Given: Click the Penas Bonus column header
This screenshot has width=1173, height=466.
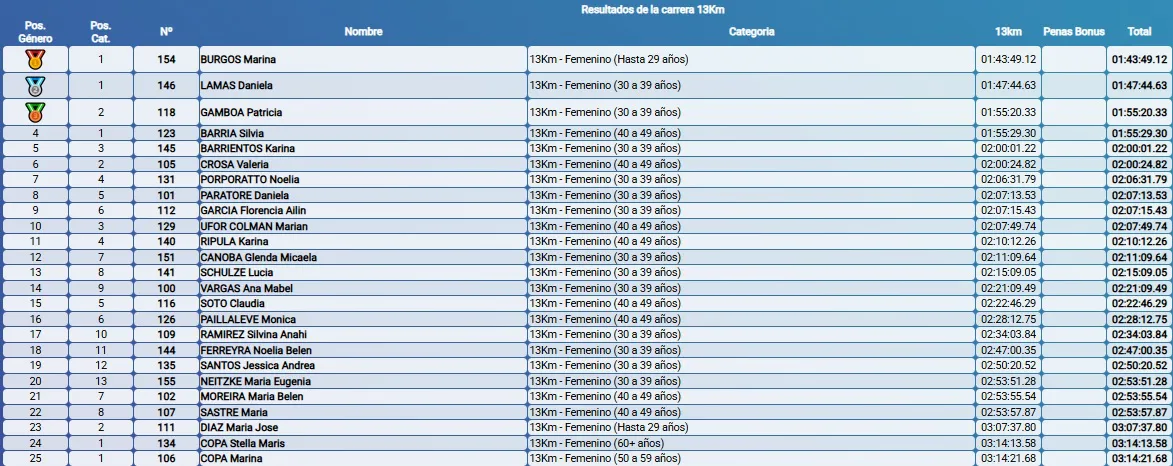Looking at the screenshot, I should [x=1073, y=32].
